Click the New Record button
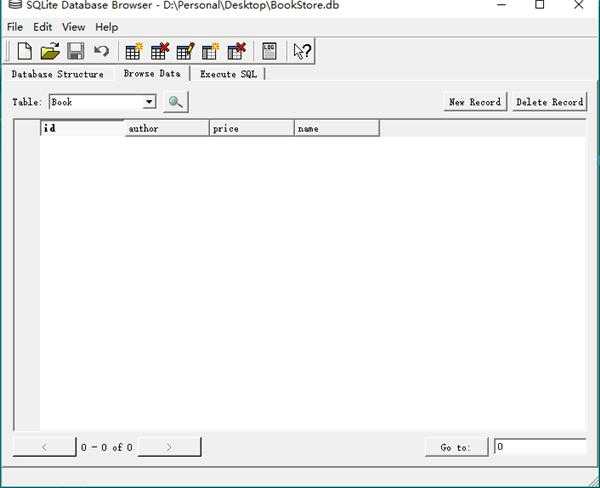 [x=475, y=102]
